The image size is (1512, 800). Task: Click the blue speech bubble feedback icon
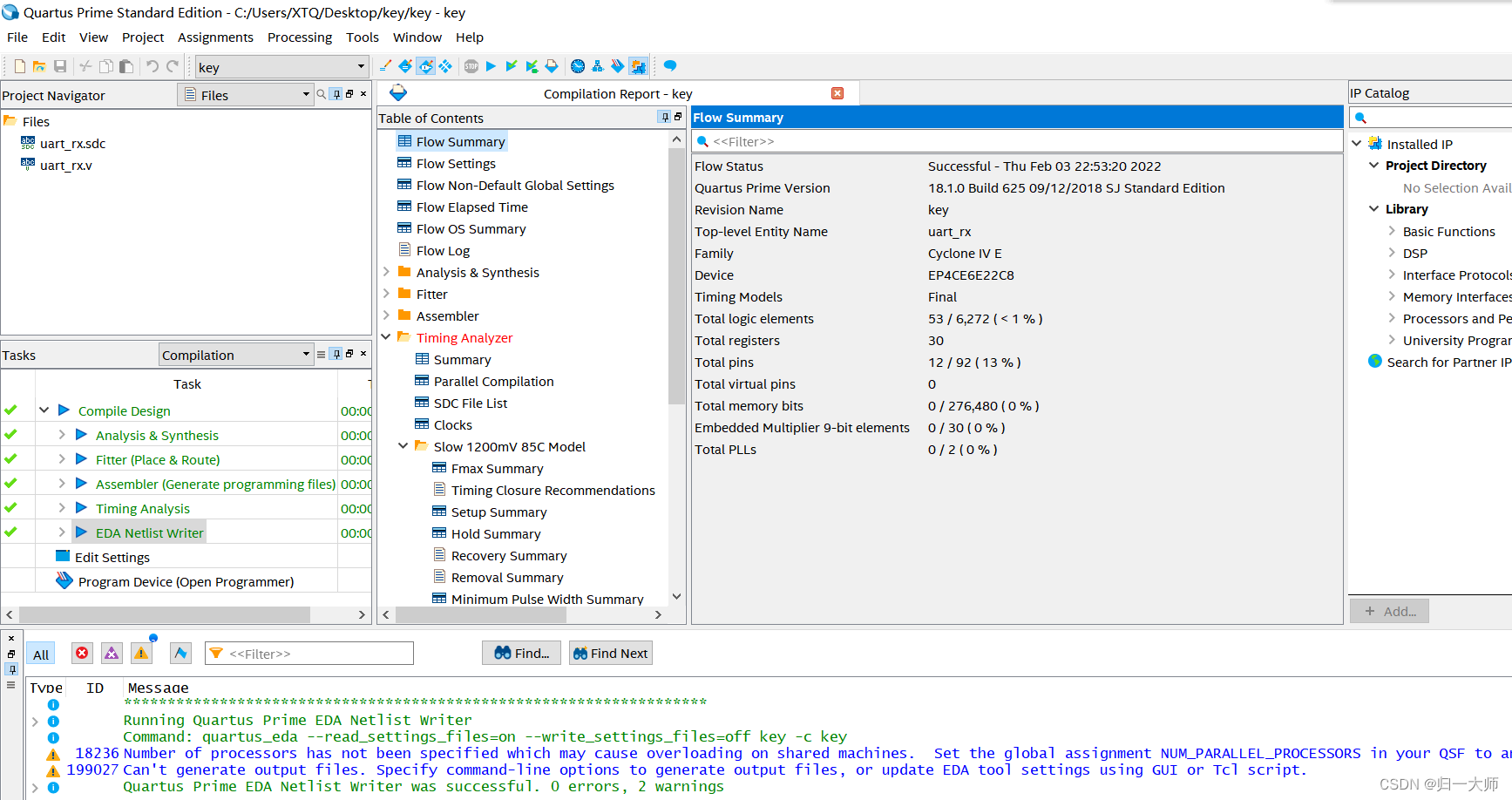pyautogui.click(x=670, y=66)
